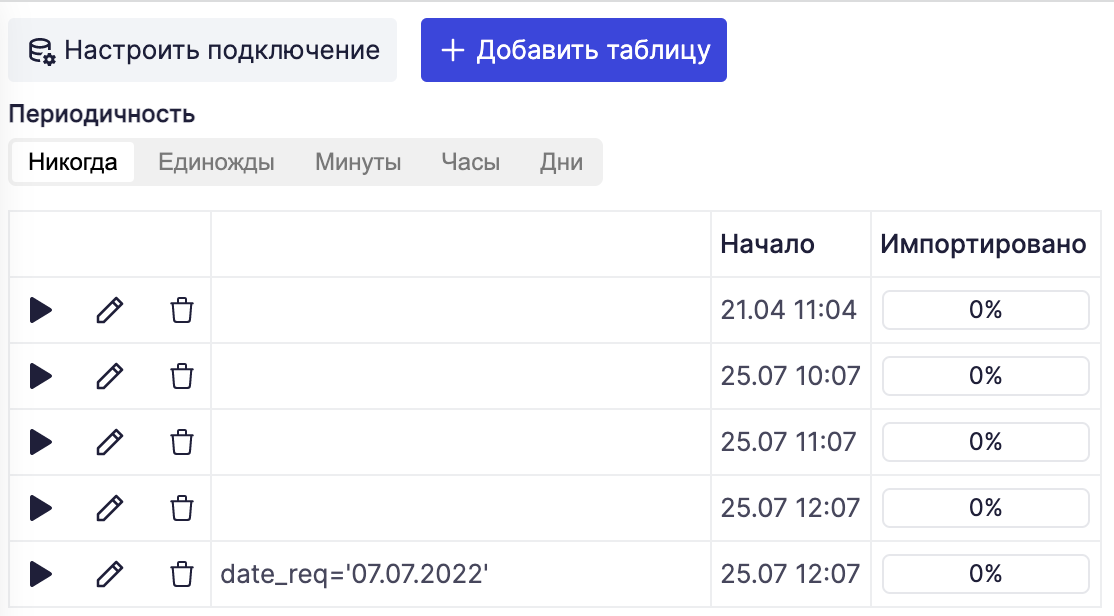Open the Дни periodicity tab

click(562, 162)
